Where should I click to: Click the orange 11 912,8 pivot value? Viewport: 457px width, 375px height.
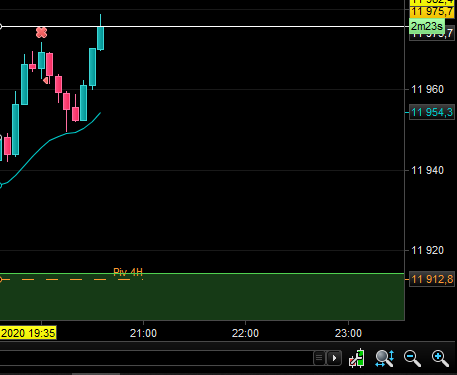(432, 279)
